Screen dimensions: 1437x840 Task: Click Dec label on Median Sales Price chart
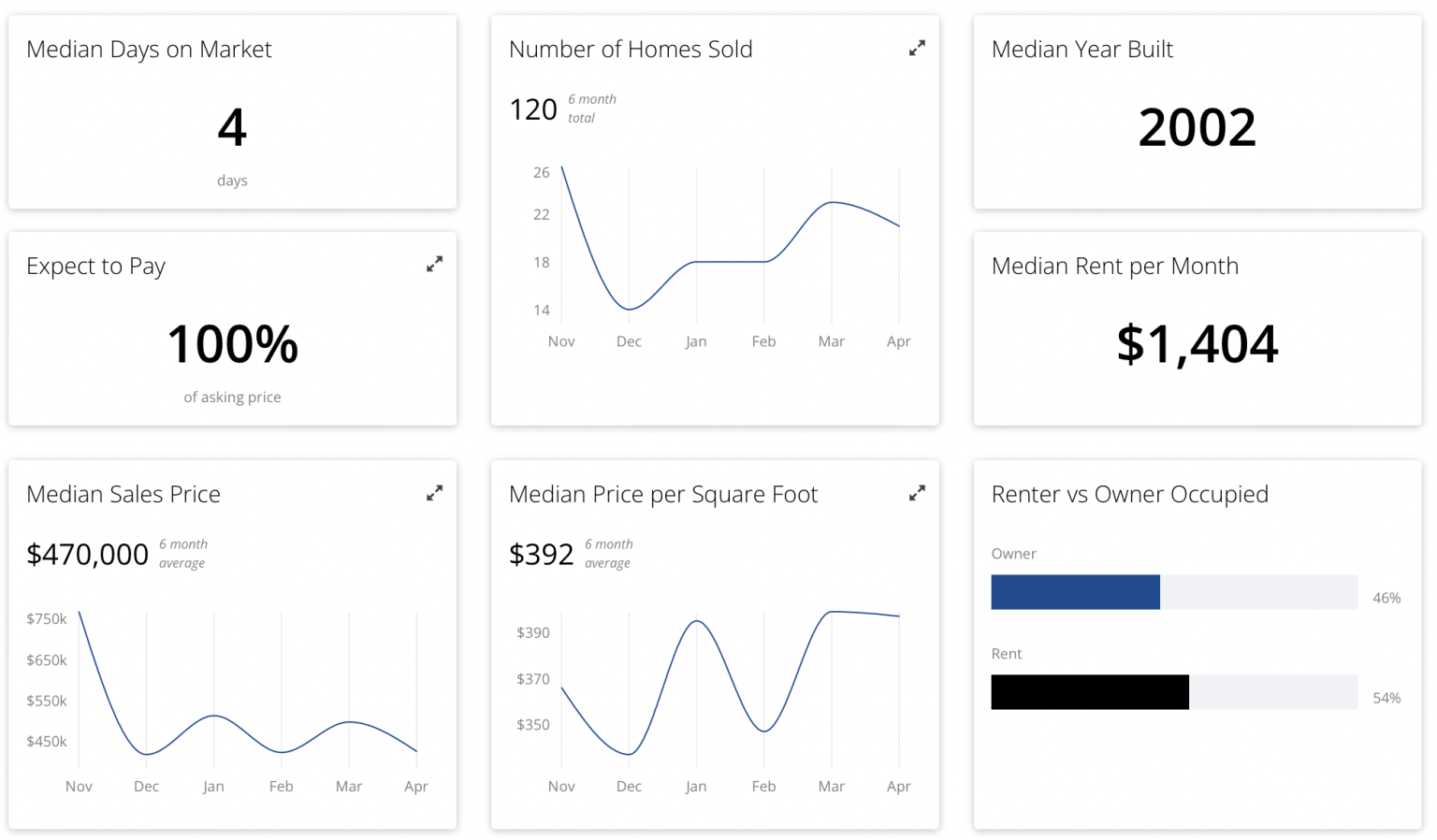tap(146, 787)
